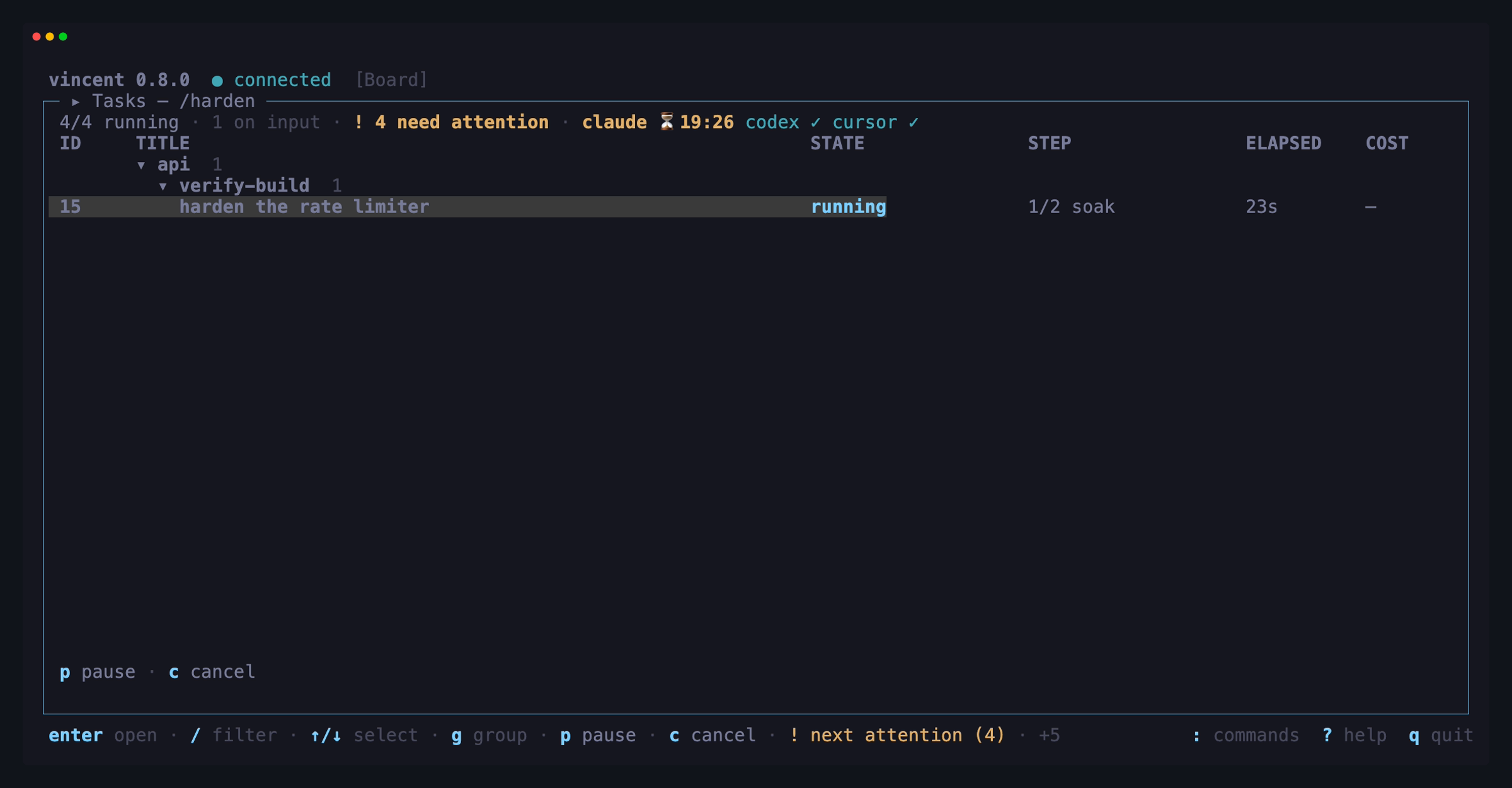
Task: Click '4/4 running' summary text
Action: 119,122
